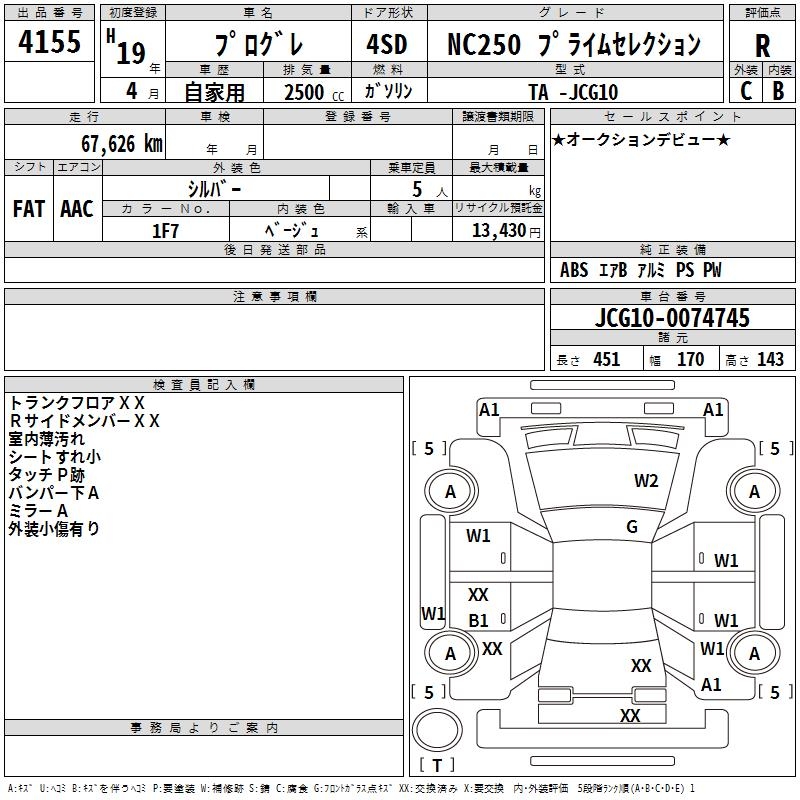The width and height of the screenshot is (800, 800).
Task: Click the W2 mark on the hood
Action: [x=646, y=481]
